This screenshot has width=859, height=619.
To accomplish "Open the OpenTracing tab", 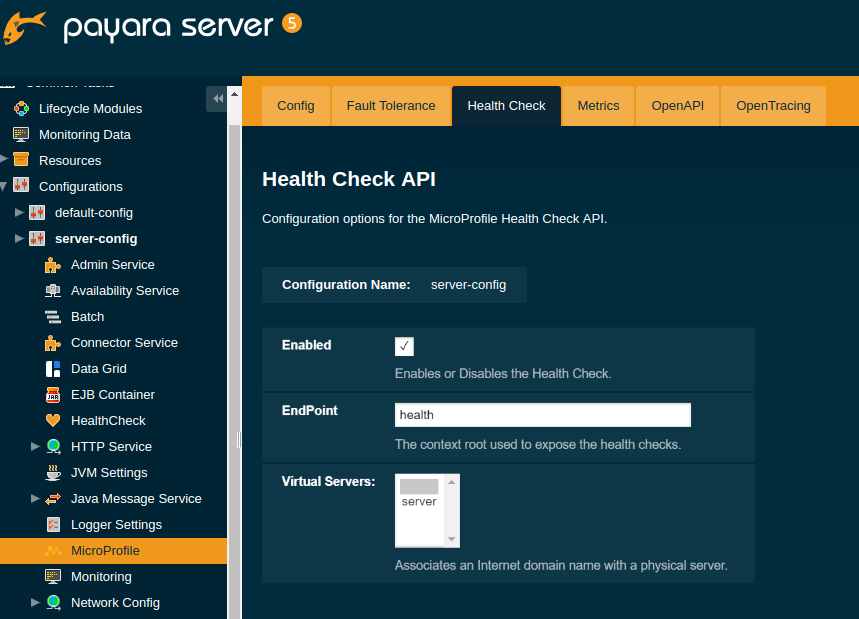I will tap(774, 106).
